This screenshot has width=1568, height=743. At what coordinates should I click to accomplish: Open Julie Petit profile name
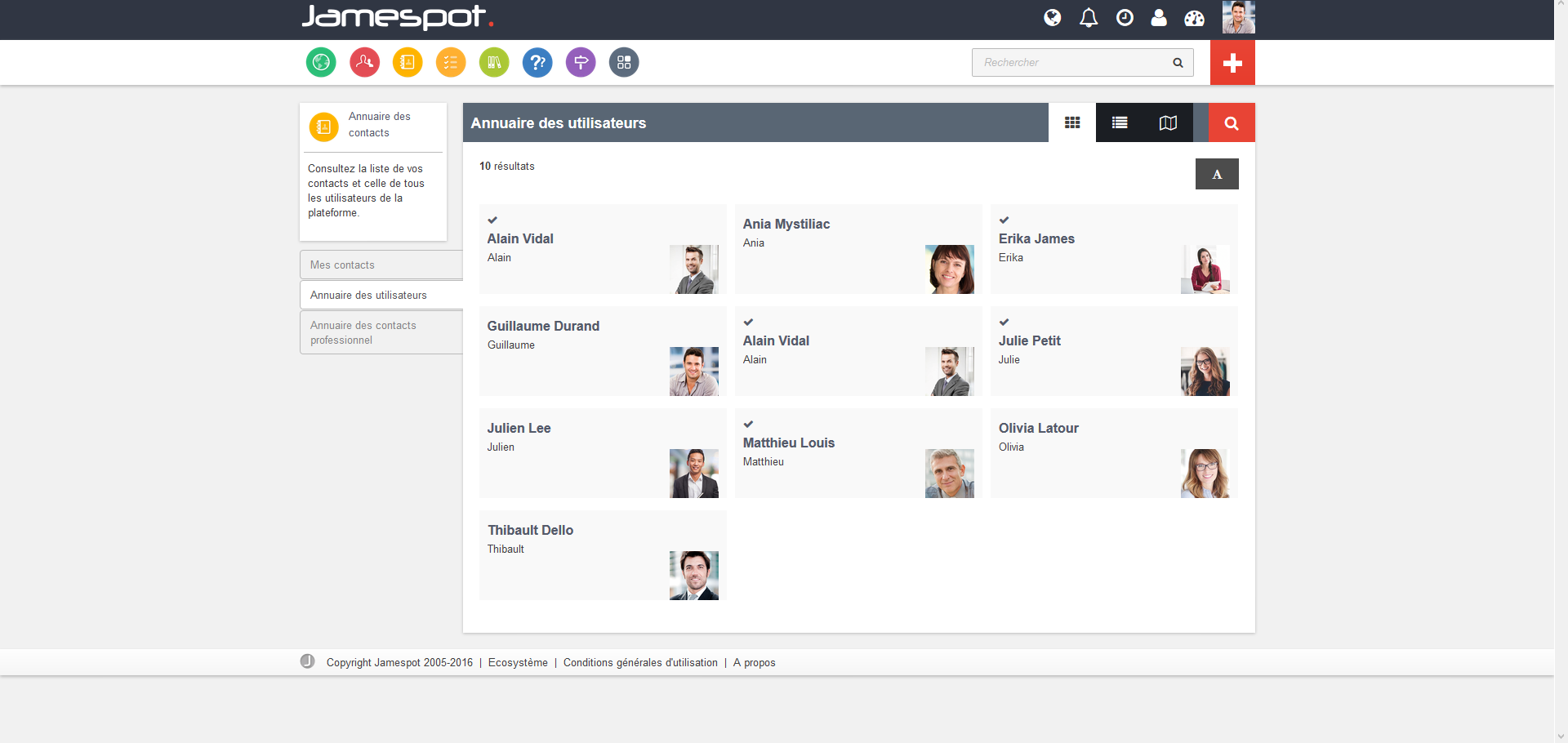pos(1029,340)
